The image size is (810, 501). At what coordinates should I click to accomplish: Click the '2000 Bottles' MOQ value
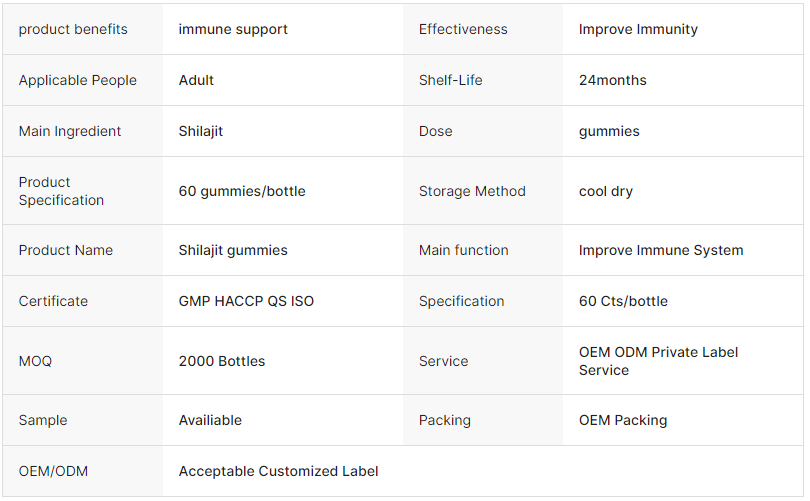(222, 361)
